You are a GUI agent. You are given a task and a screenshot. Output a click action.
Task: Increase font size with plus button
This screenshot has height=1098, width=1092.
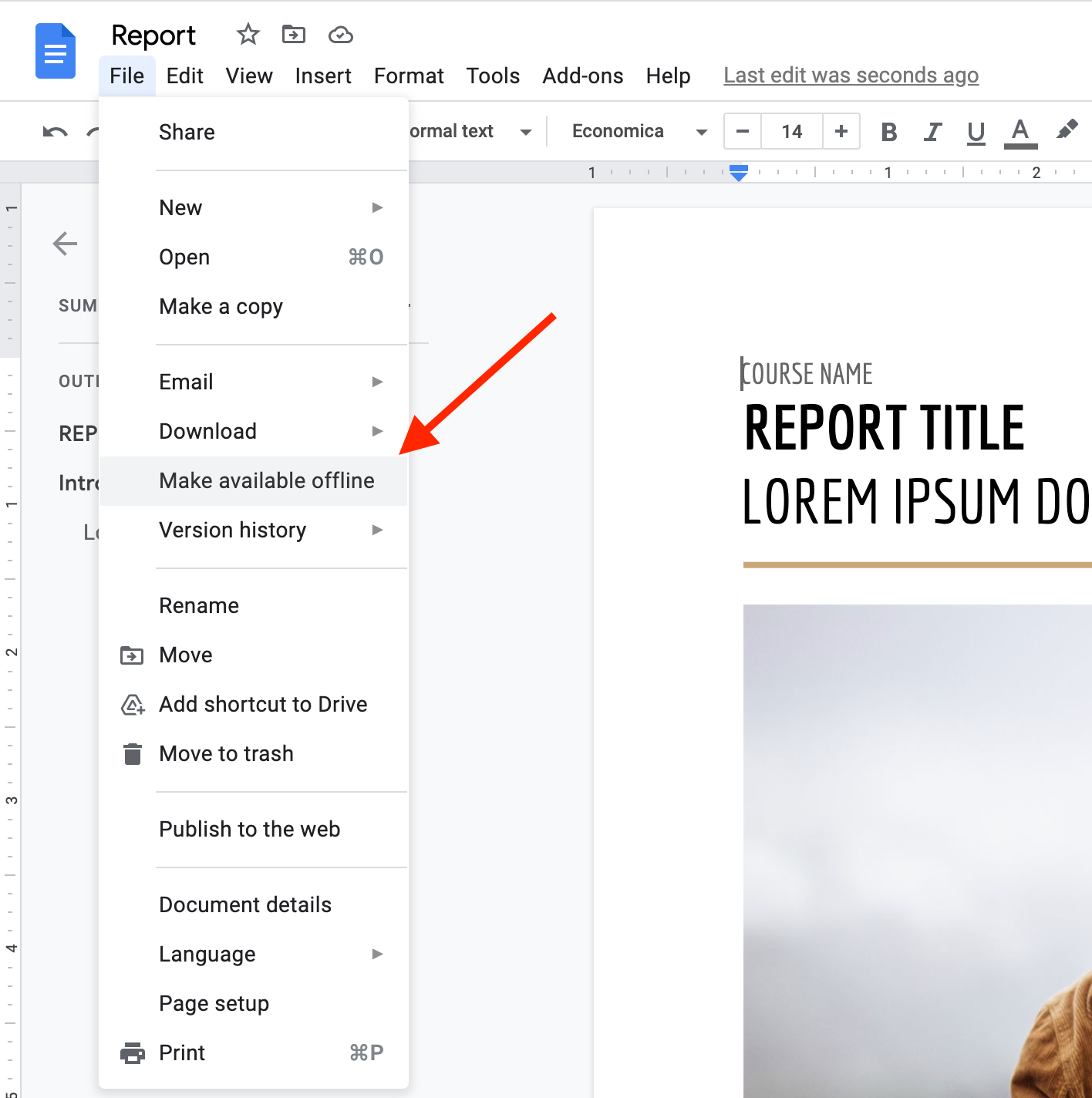pos(841,132)
